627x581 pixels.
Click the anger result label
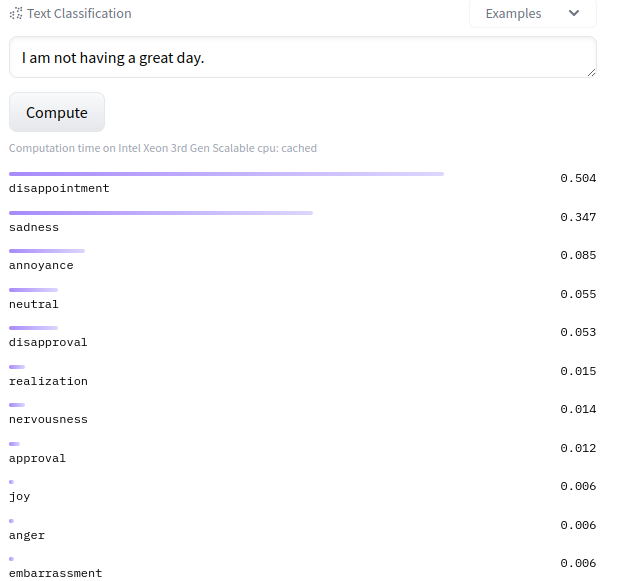tap(27, 535)
